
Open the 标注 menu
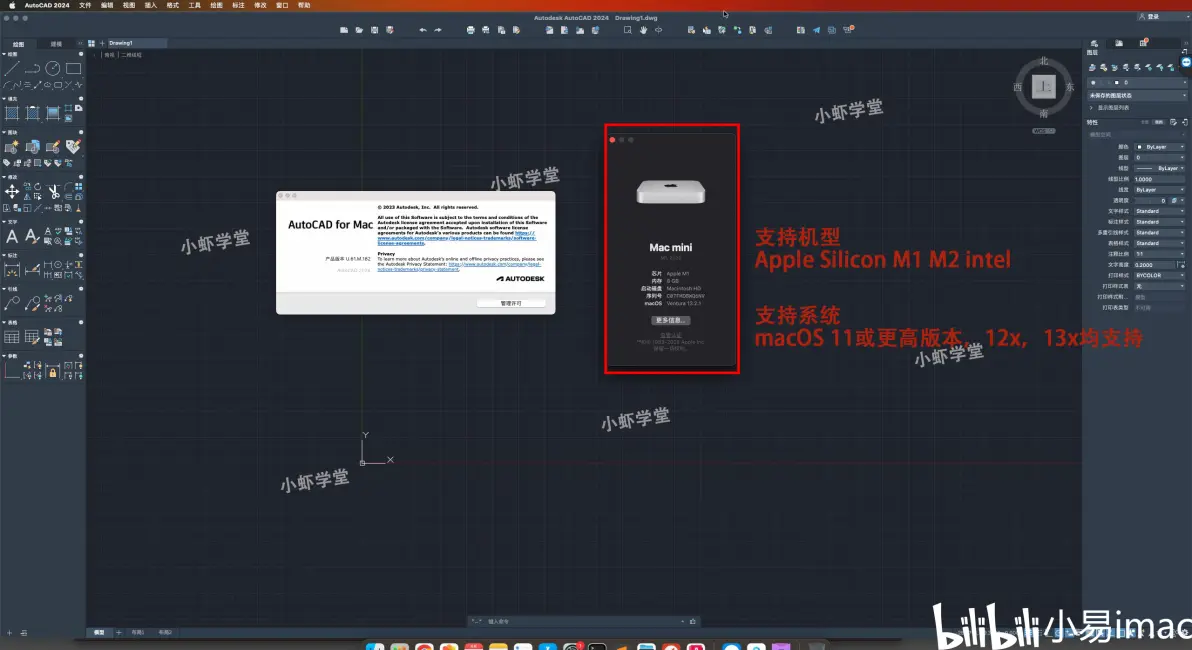(x=238, y=5)
